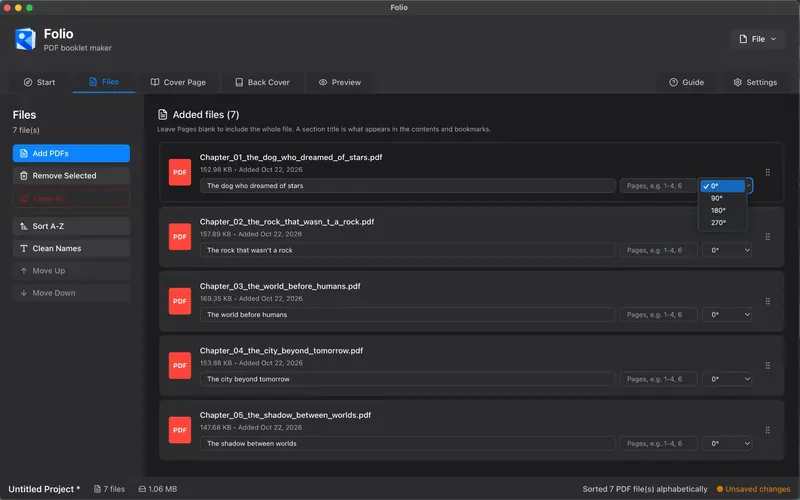Open the Preview tab
This screenshot has height=500, width=800.
coord(340,82)
